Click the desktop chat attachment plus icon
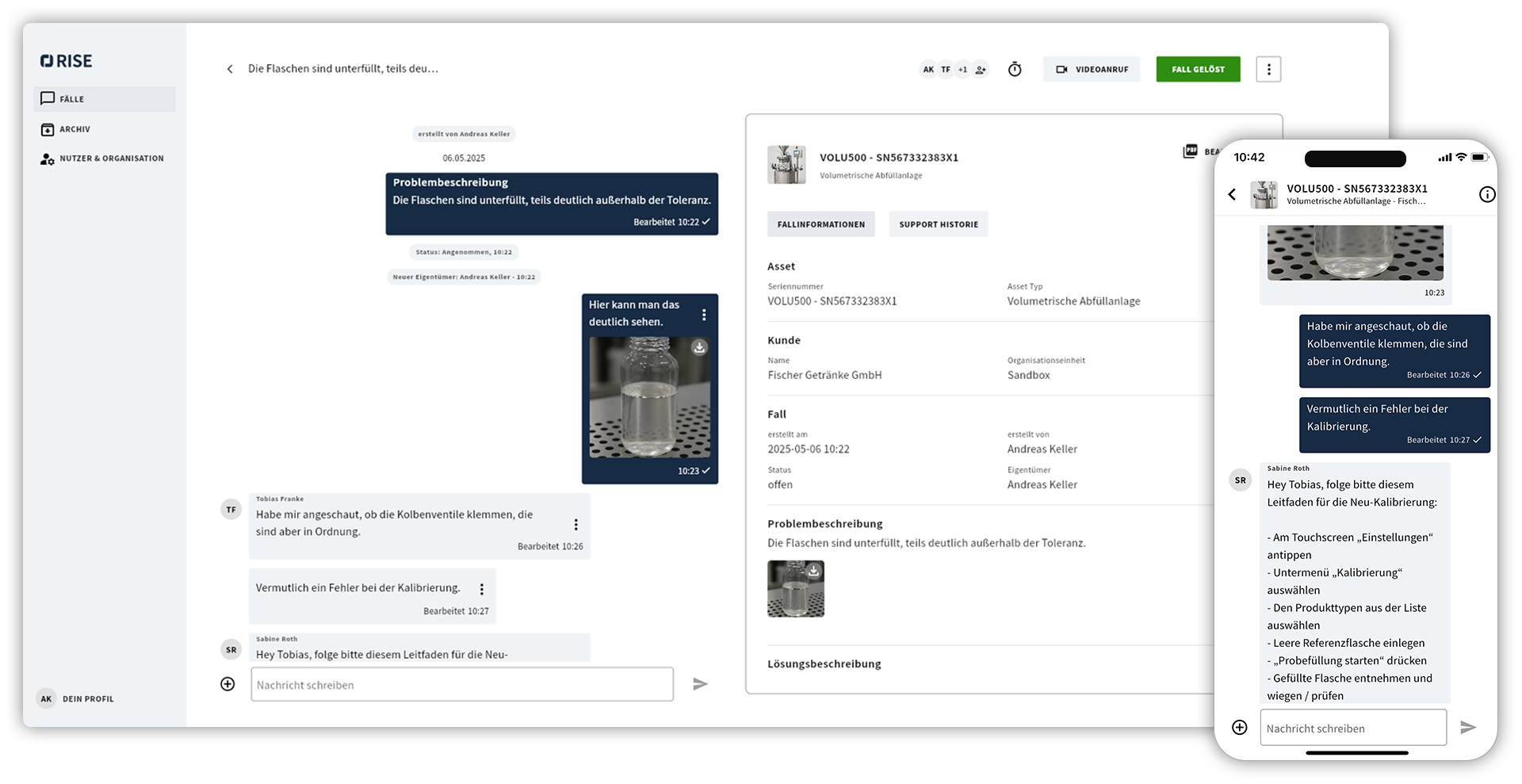 (228, 684)
